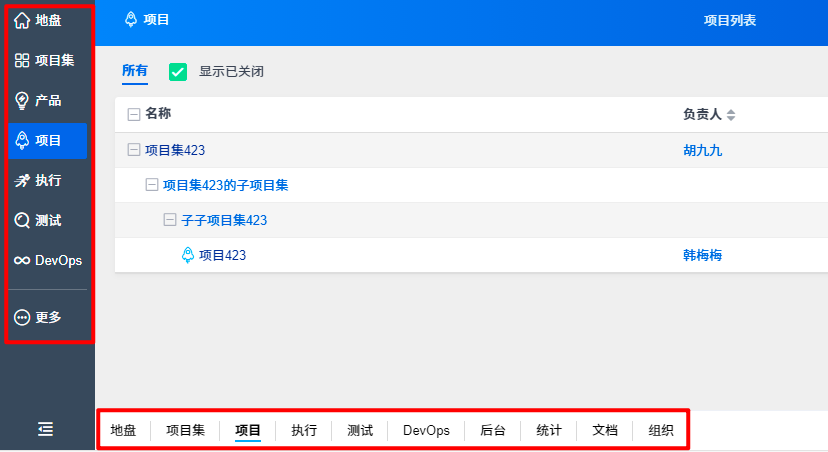Click the 更多 ellipsis icon in sidebar
The width and height of the screenshot is (828, 452).
tap(22, 317)
